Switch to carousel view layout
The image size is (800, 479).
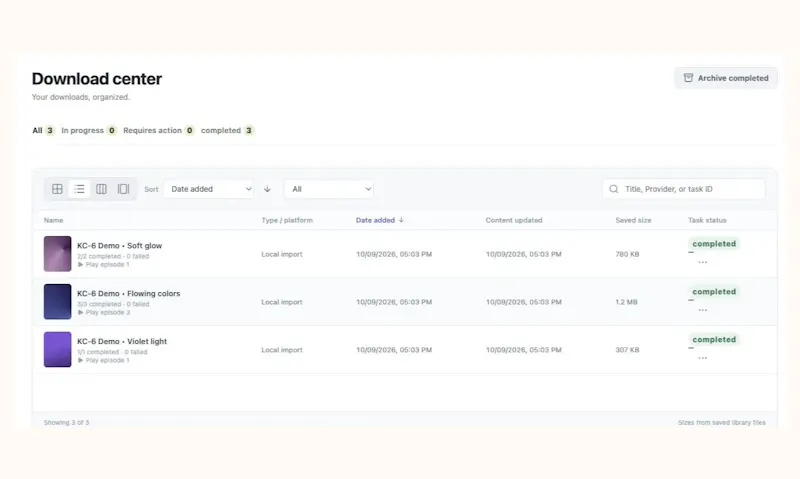pos(123,189)
